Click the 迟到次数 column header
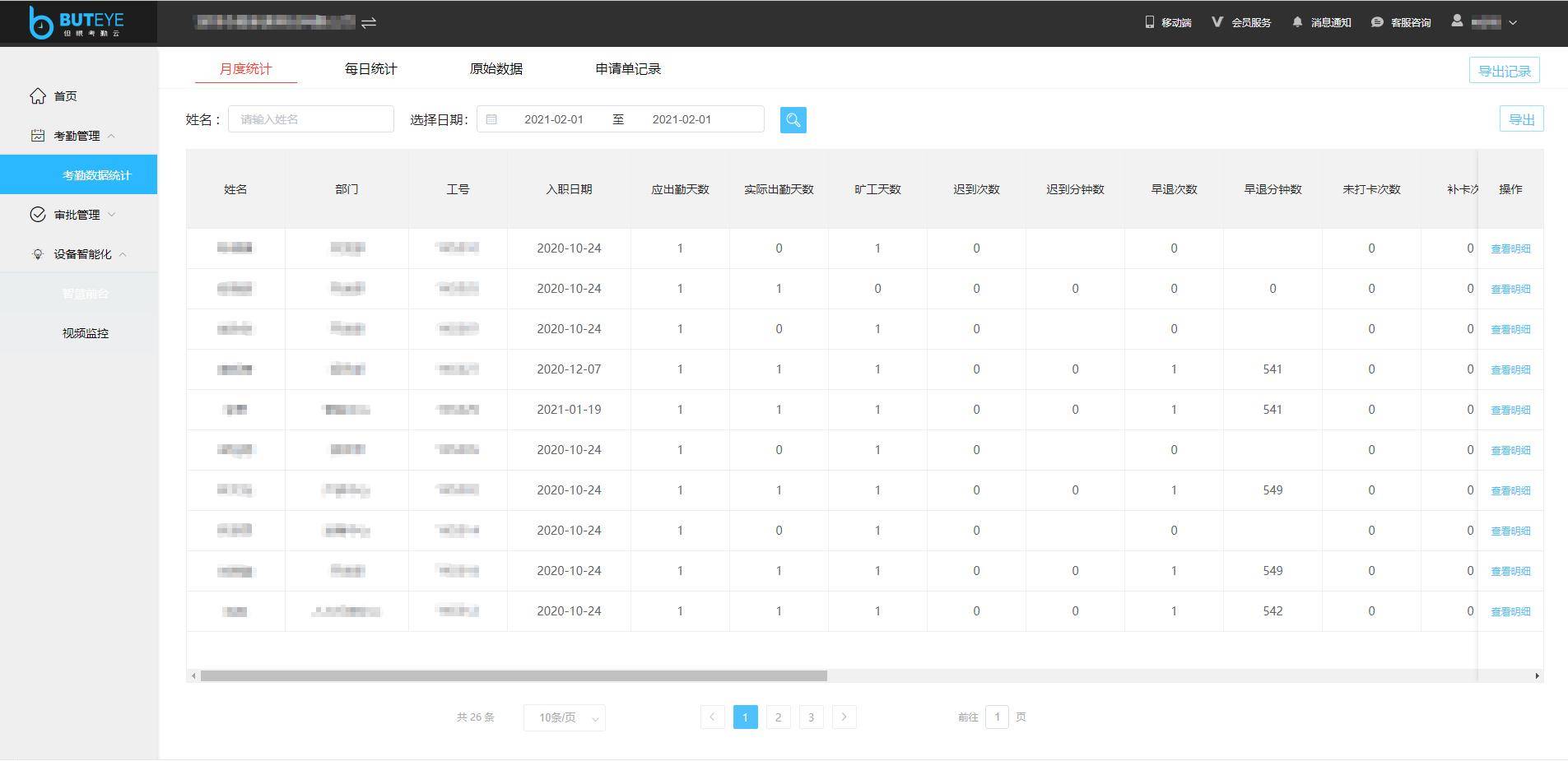Viewport: 1568px width, 761px height. click(x=976, y=189)
